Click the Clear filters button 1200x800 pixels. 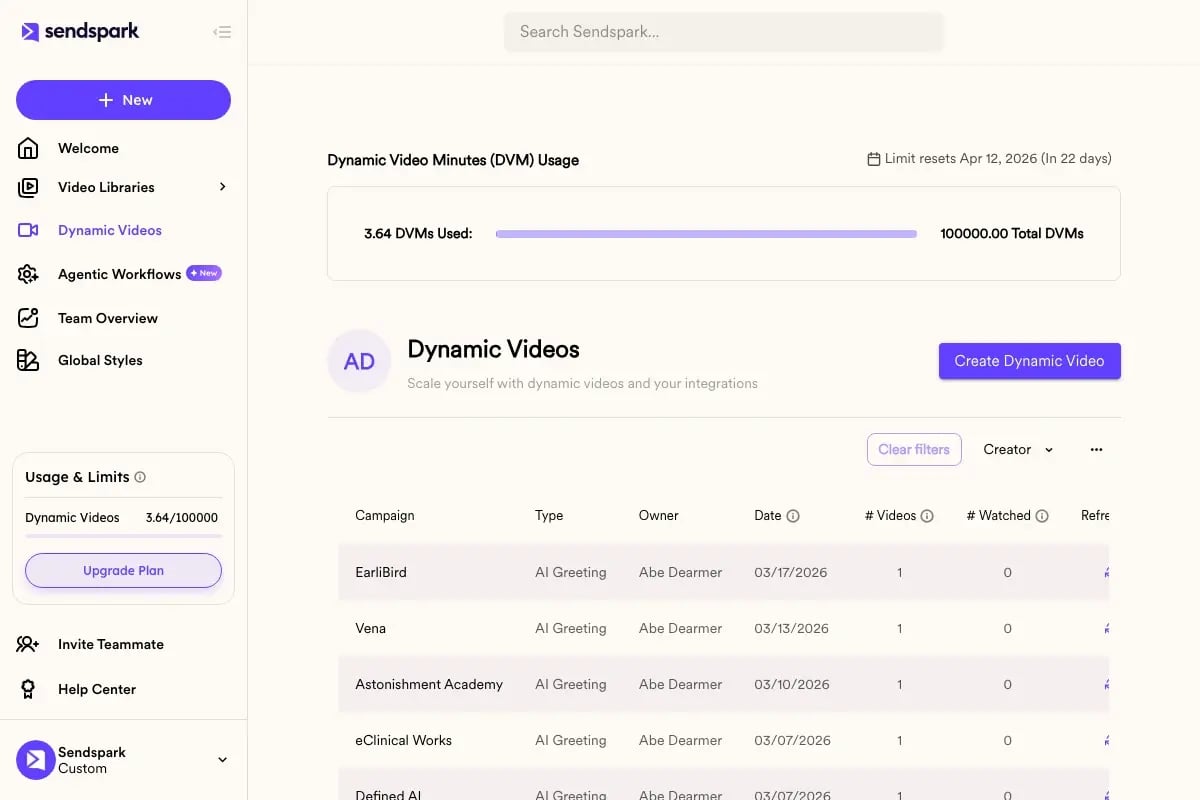[x=914, y=449]
